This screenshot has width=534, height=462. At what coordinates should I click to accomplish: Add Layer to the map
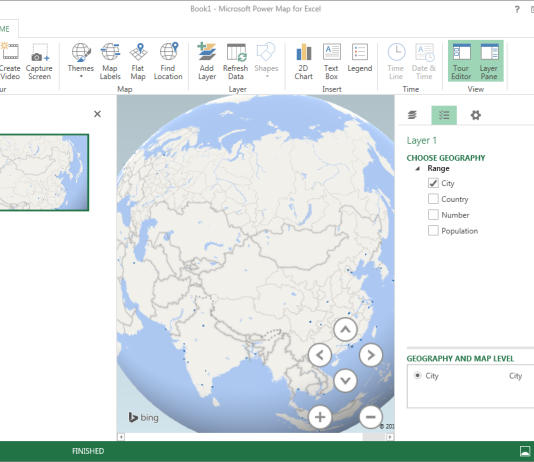click(207, 62)
